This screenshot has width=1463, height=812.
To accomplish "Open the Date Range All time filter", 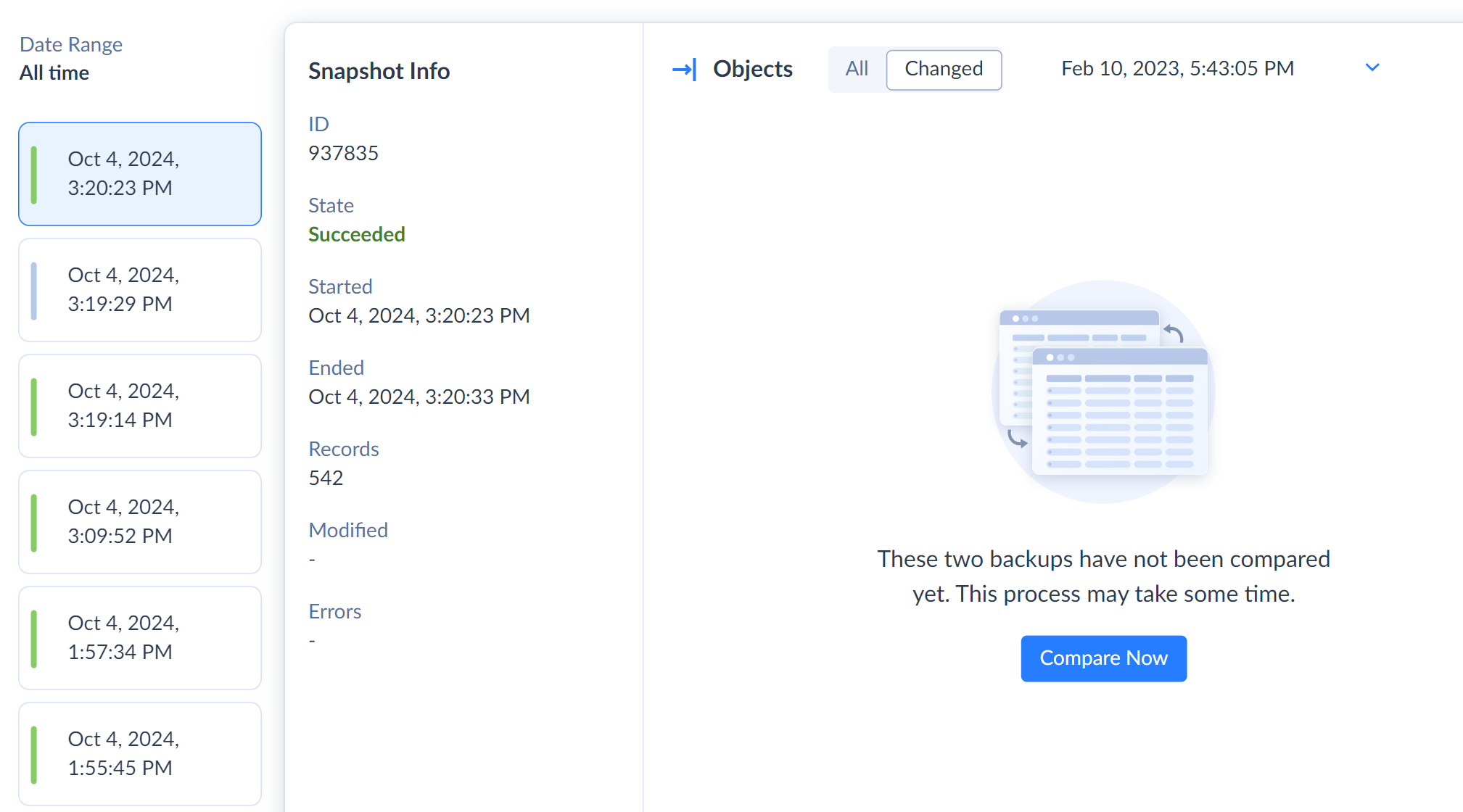I will [71, 59].
